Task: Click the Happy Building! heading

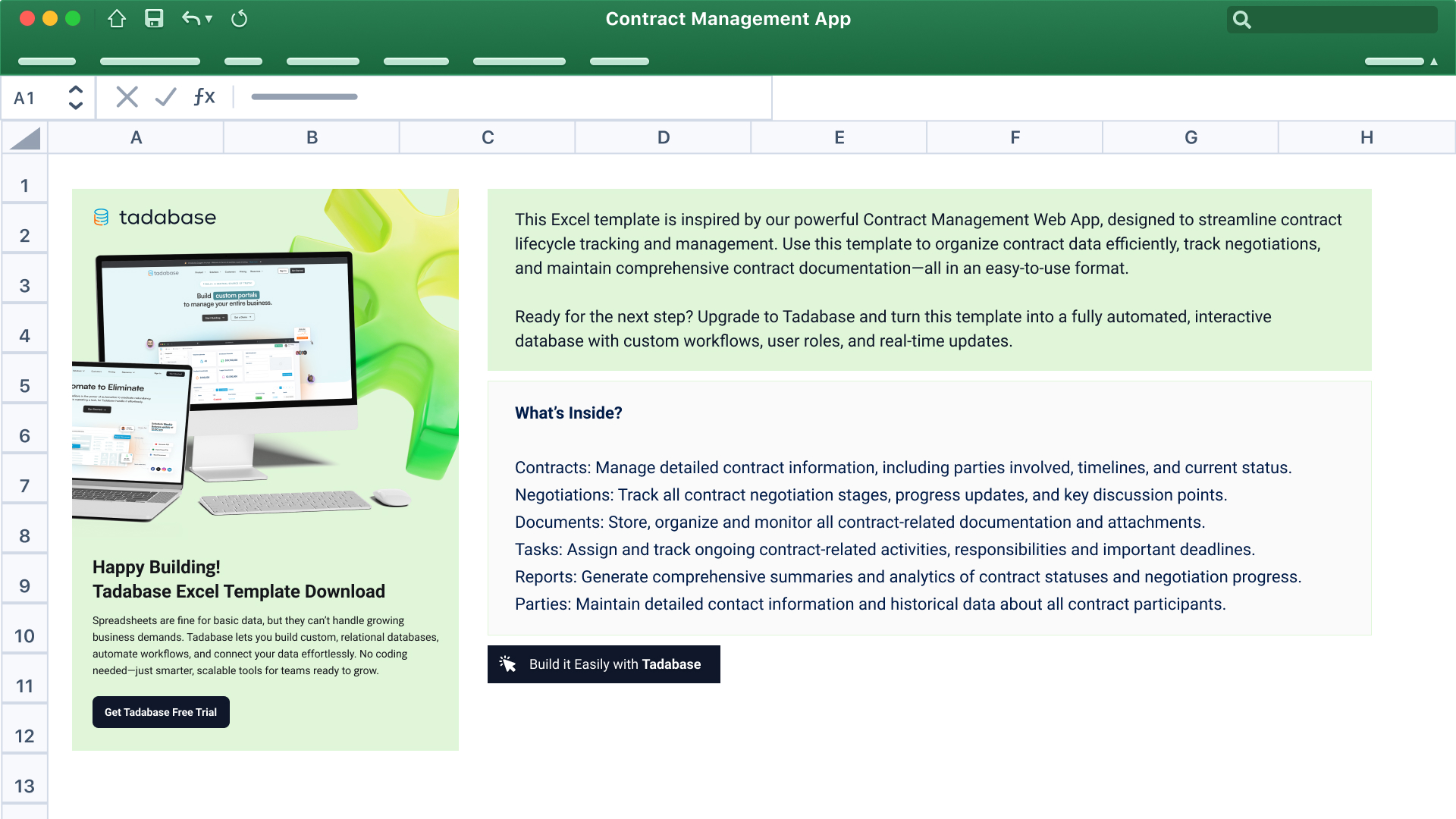Action: click(x=156, y=567)
